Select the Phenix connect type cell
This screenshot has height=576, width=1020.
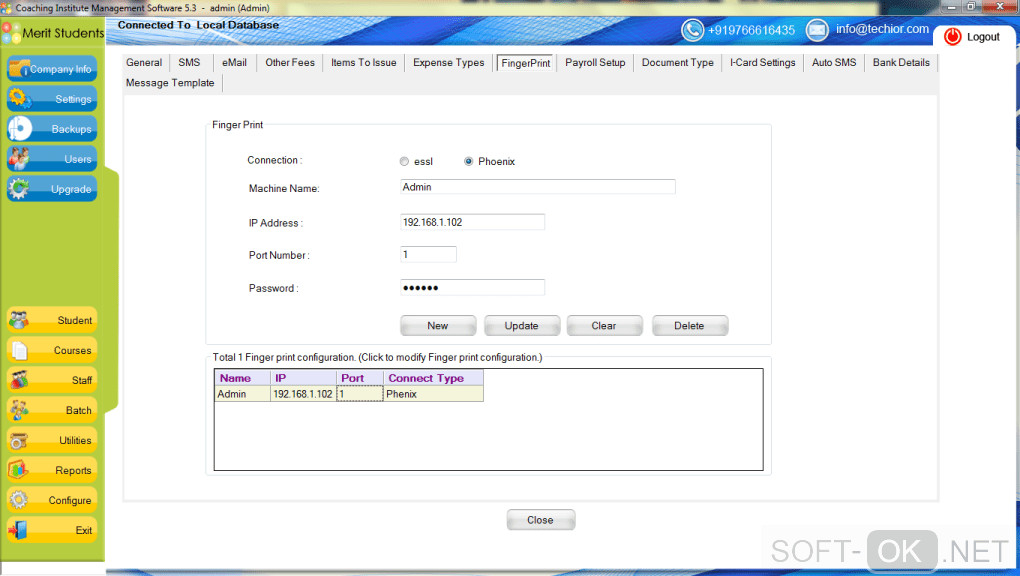point(433,394)
